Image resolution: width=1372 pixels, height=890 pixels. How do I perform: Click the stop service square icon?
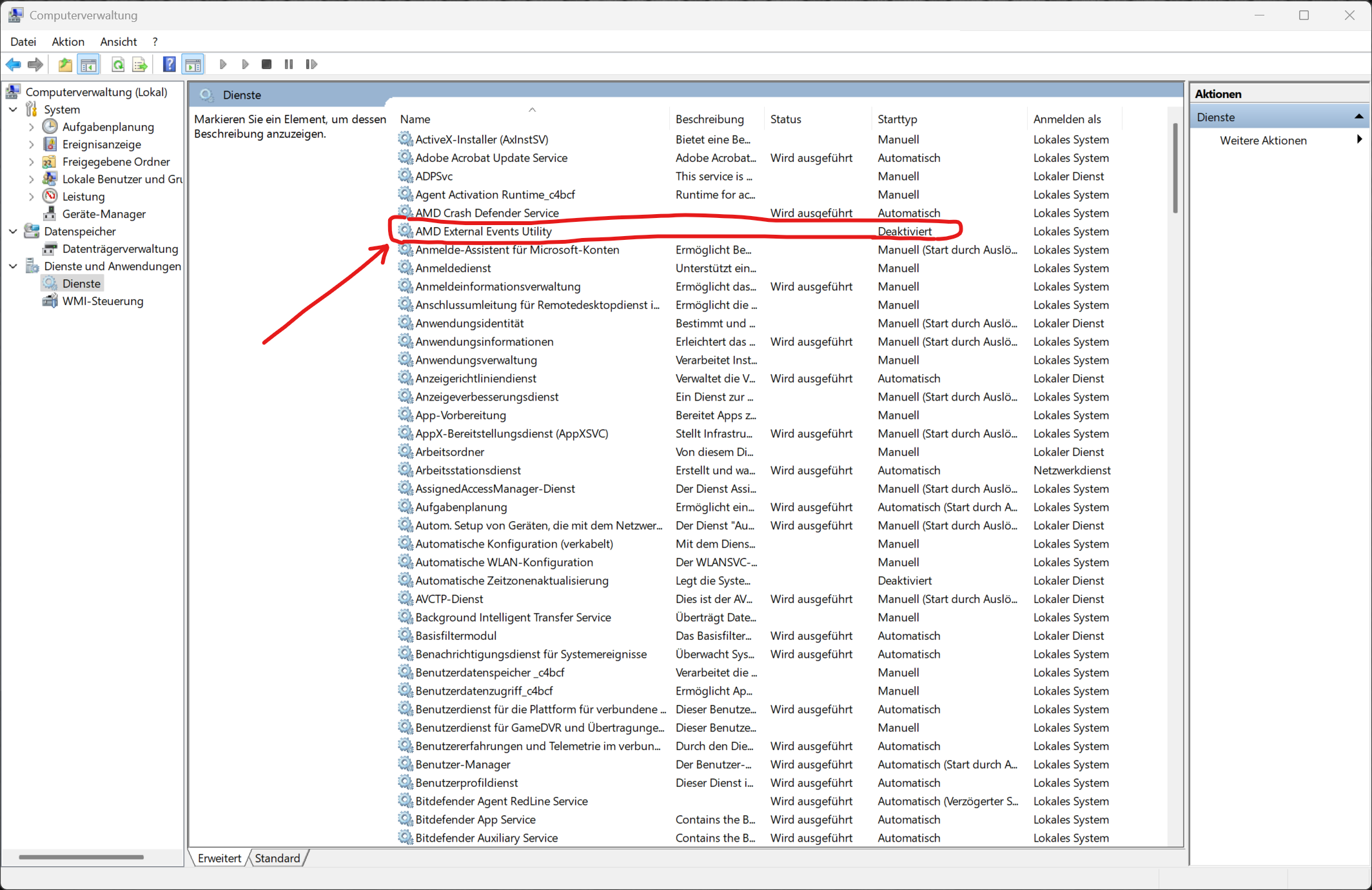pos(266,64)
